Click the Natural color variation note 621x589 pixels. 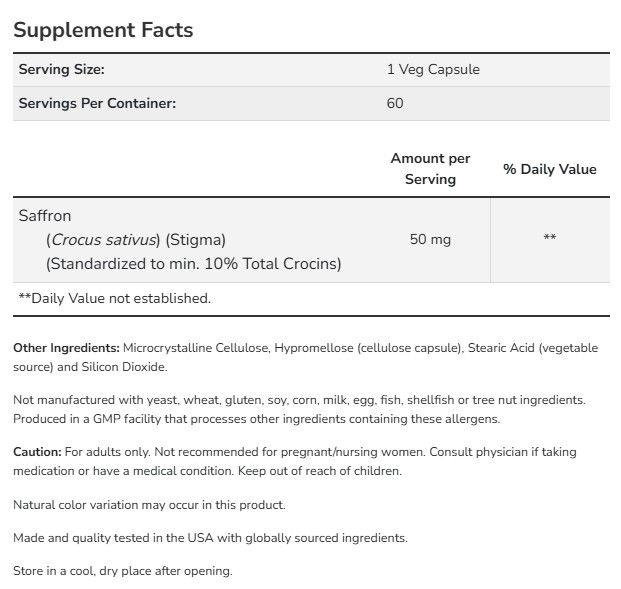149,505
